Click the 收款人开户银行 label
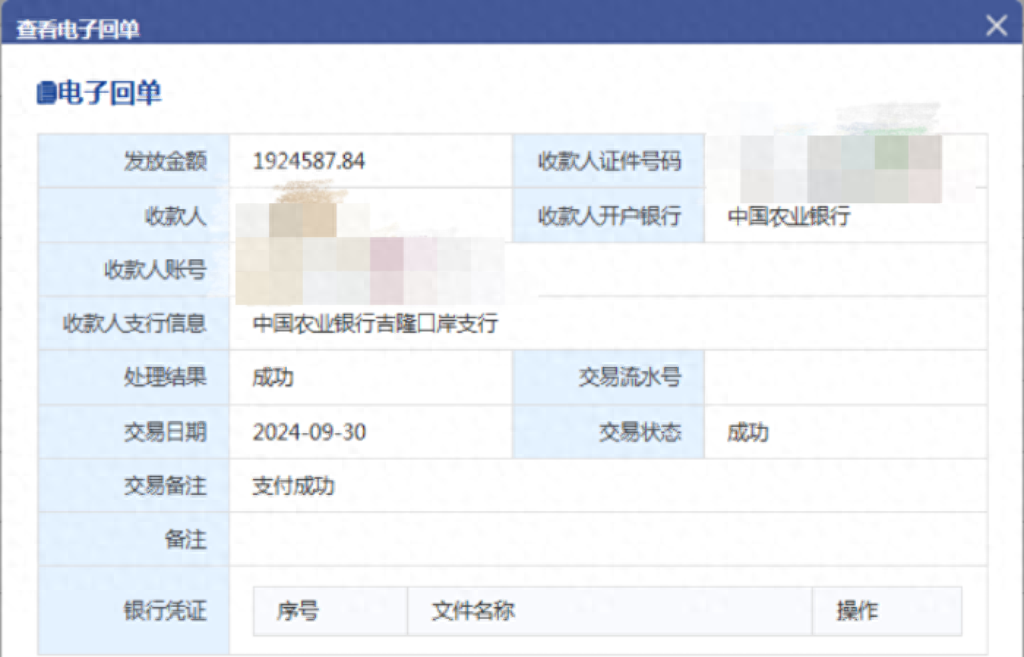 tap(609, 216)
